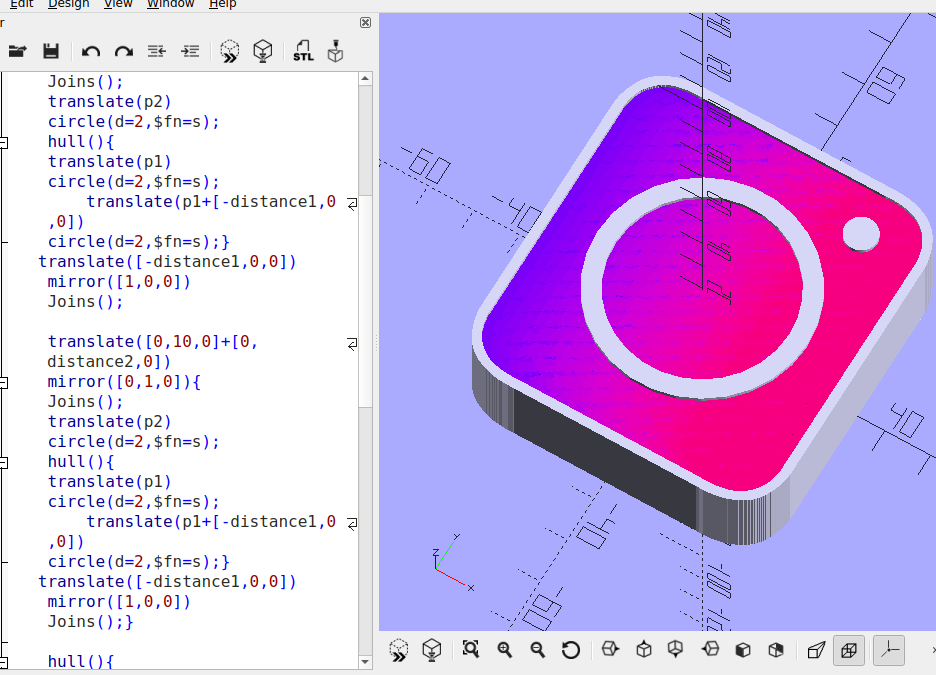Open a file with the editor toolbar

[18, 51]
